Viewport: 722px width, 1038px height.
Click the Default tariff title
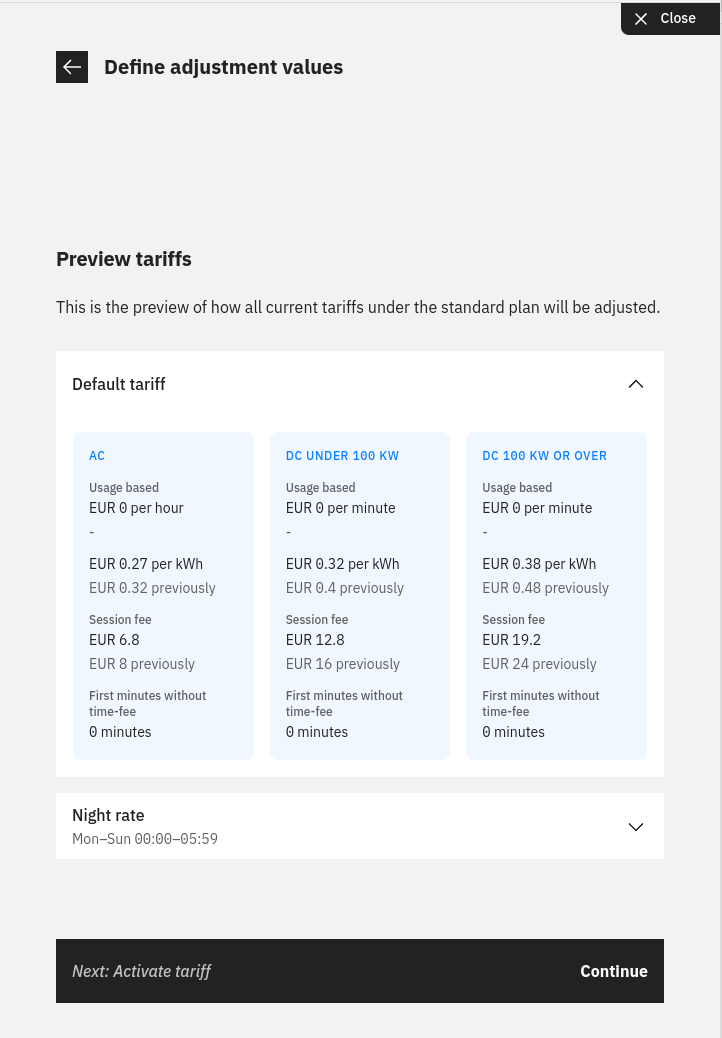point(119,384)
